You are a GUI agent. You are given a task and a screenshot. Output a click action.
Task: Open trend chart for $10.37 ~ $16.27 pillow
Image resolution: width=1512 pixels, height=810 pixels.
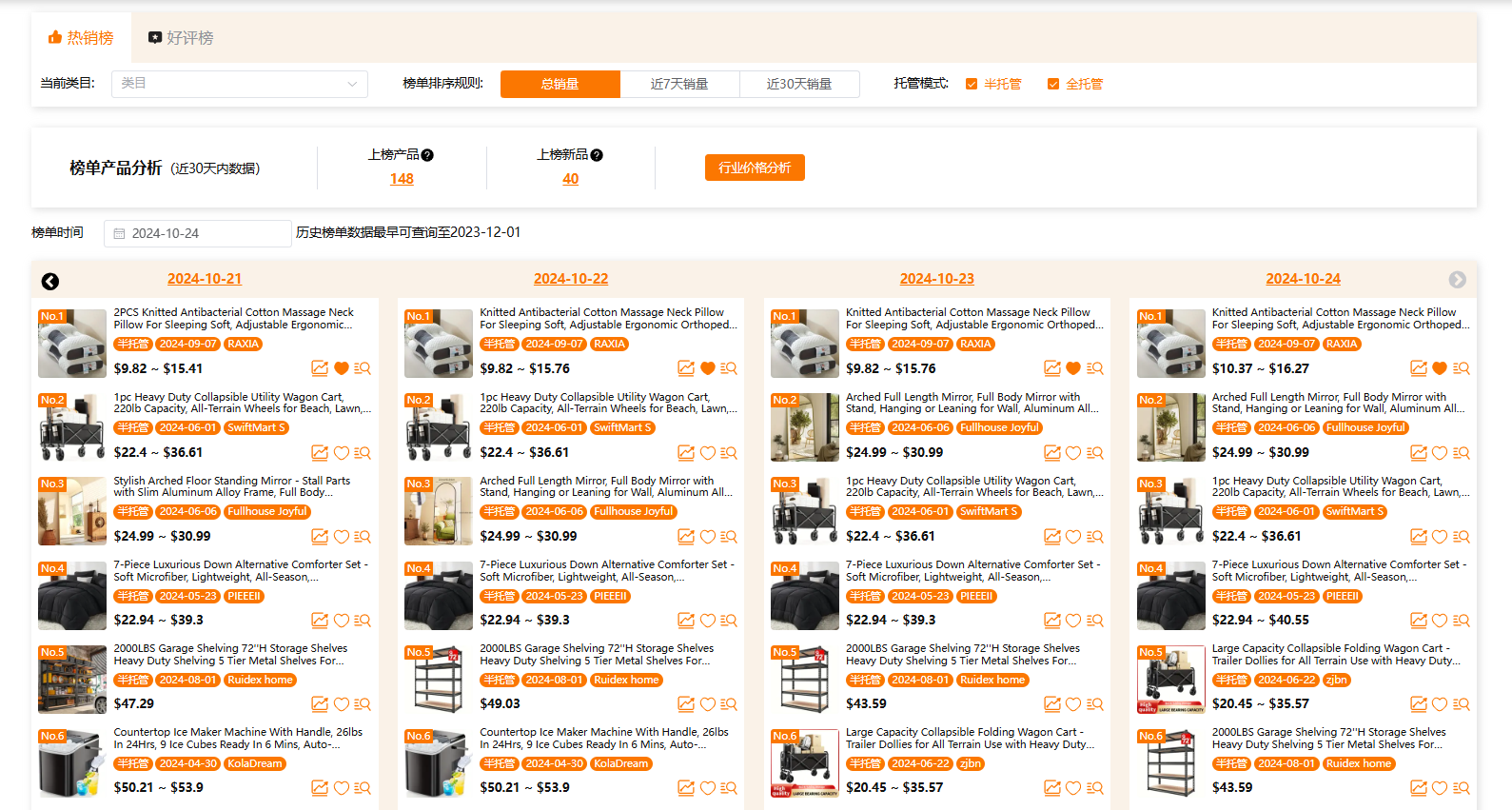pos(1419,368)
